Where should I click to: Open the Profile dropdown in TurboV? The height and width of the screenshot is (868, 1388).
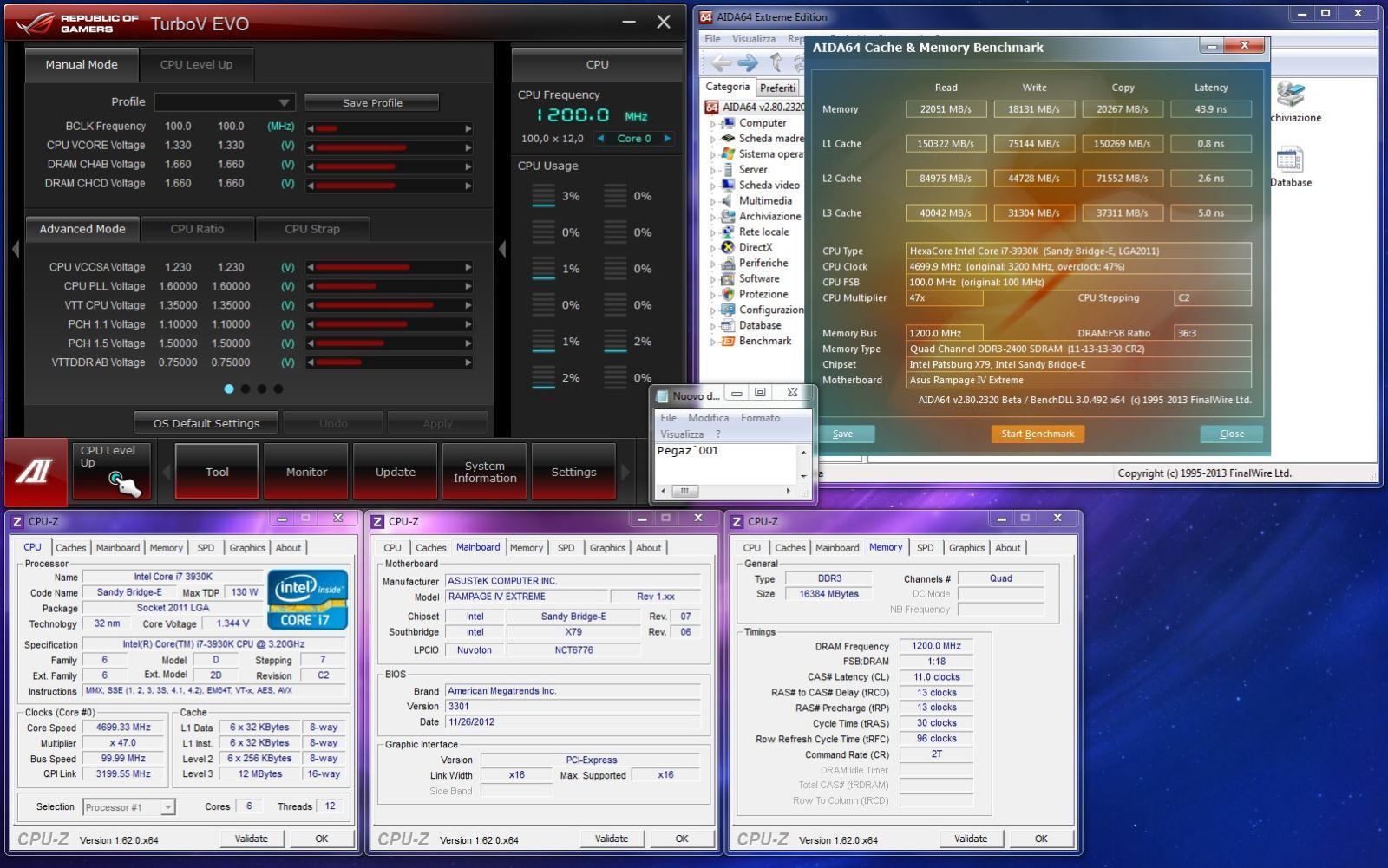pyautogui.click(x=225, y=102)
